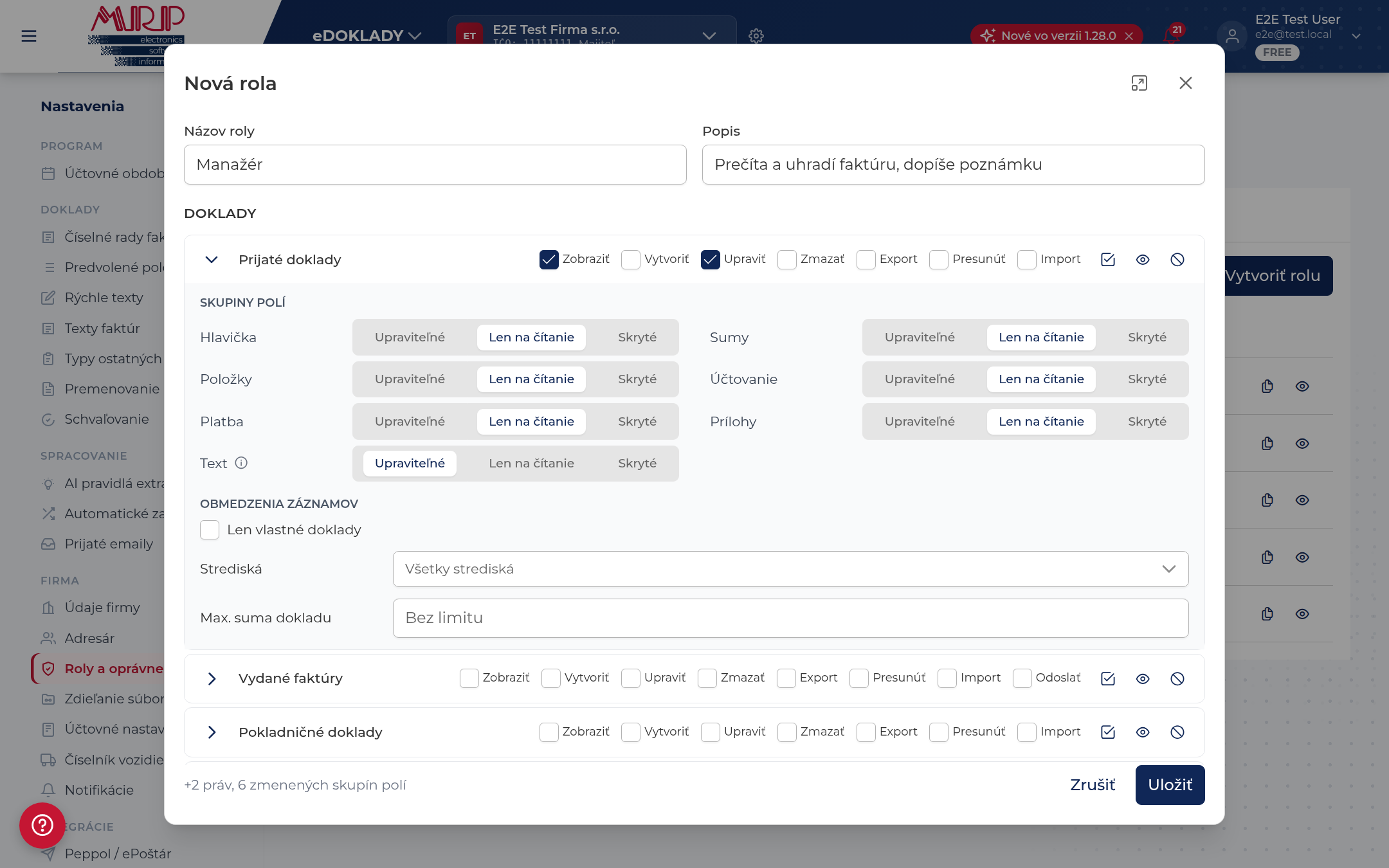Click the eye icon in Vydané faktúry row

pyautogui.click(x=1142, y=679)
